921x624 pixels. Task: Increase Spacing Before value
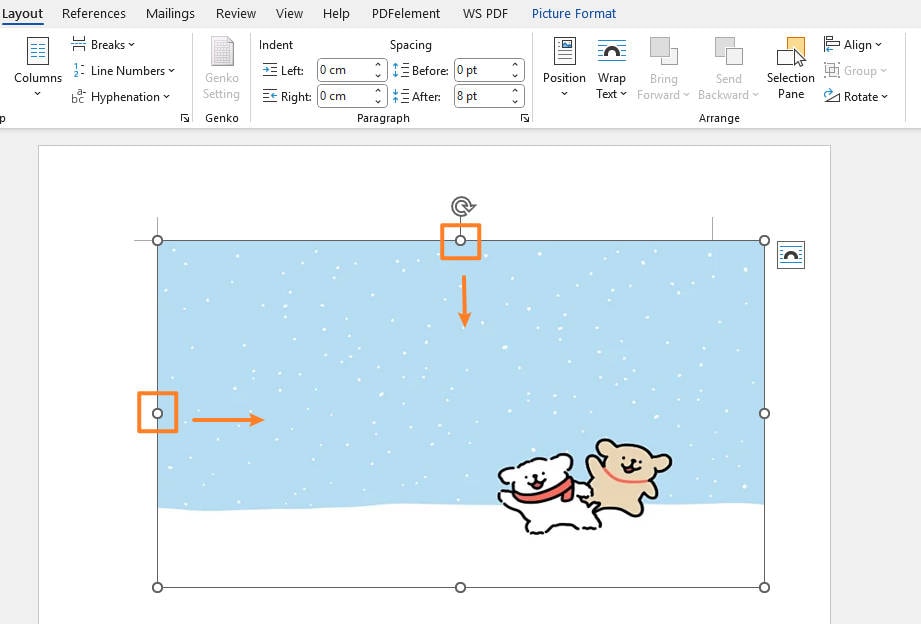click(x=515, y=65)
